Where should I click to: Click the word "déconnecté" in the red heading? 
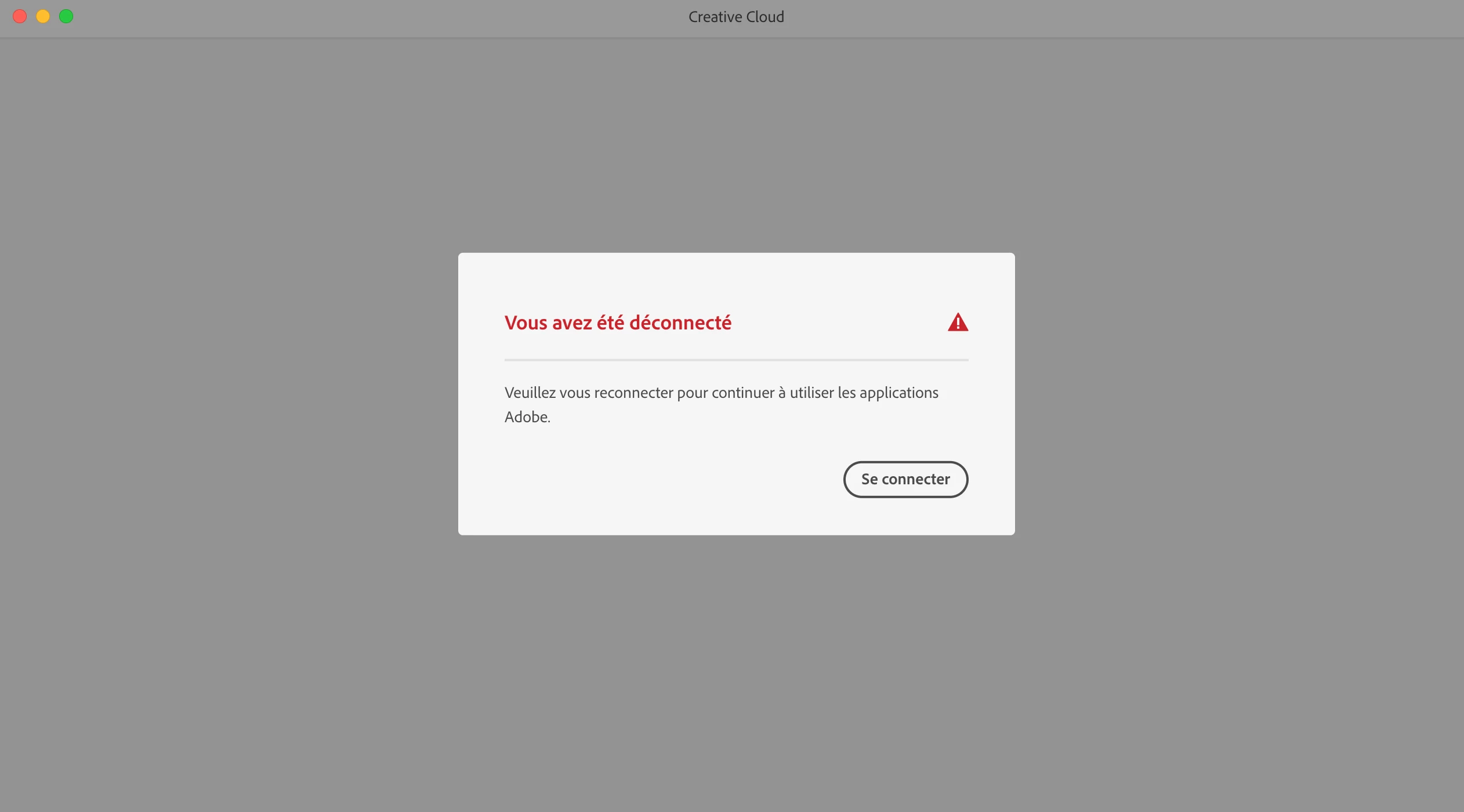pyautogui.click(x=680, y=322)
